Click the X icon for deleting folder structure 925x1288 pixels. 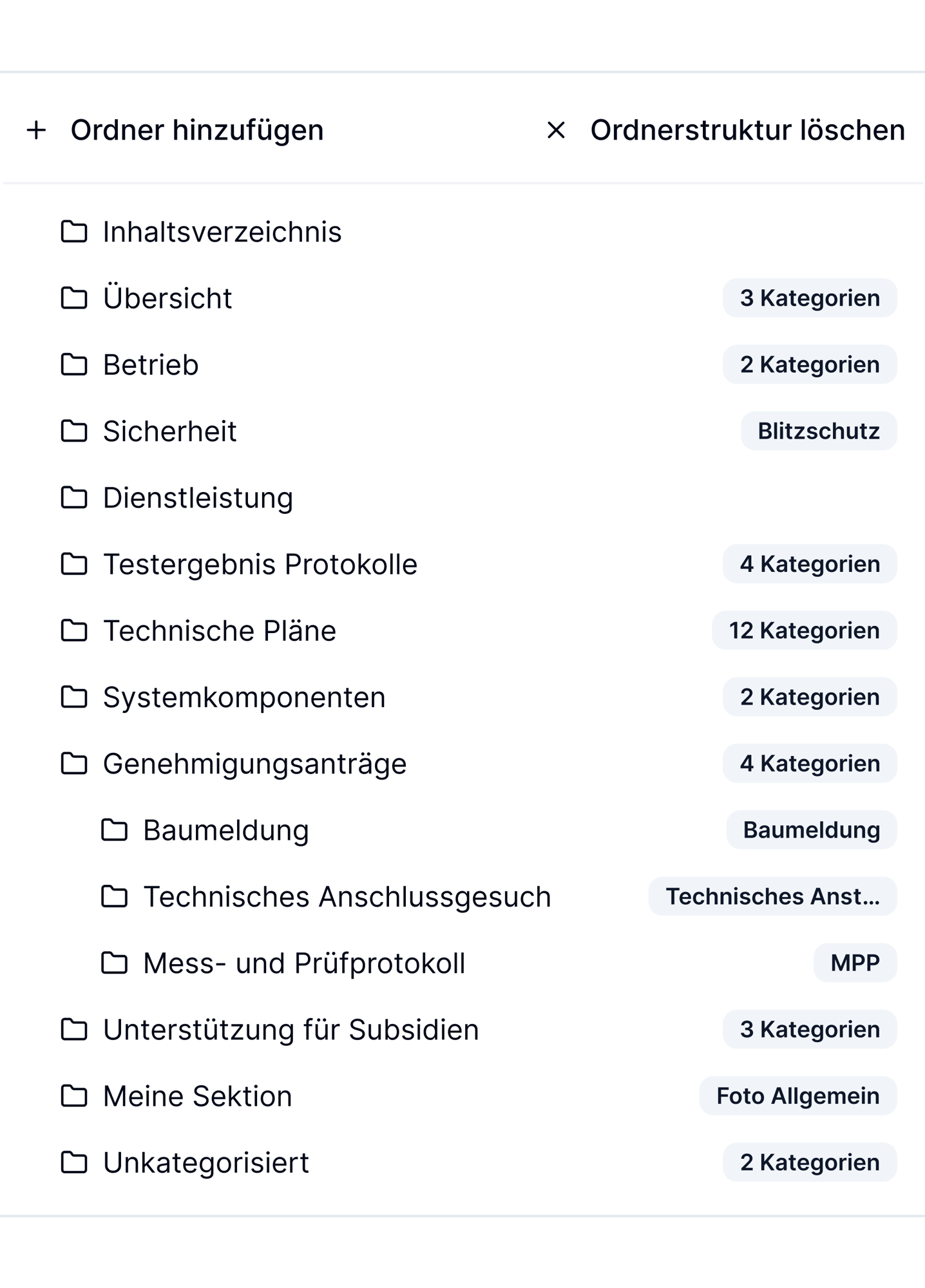(556, 130)
